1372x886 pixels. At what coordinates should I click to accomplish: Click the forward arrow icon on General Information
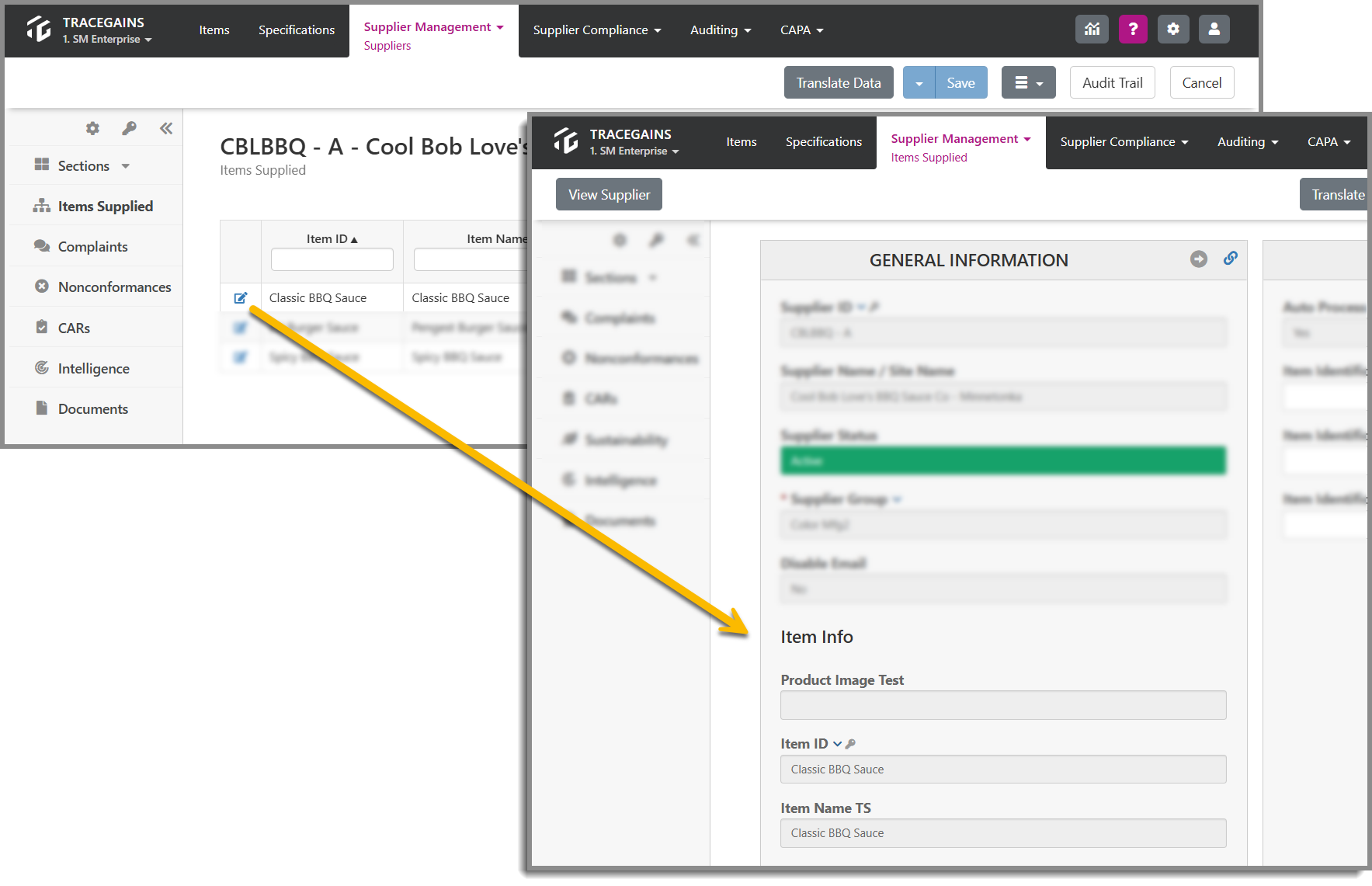[x=1200, y=259]
